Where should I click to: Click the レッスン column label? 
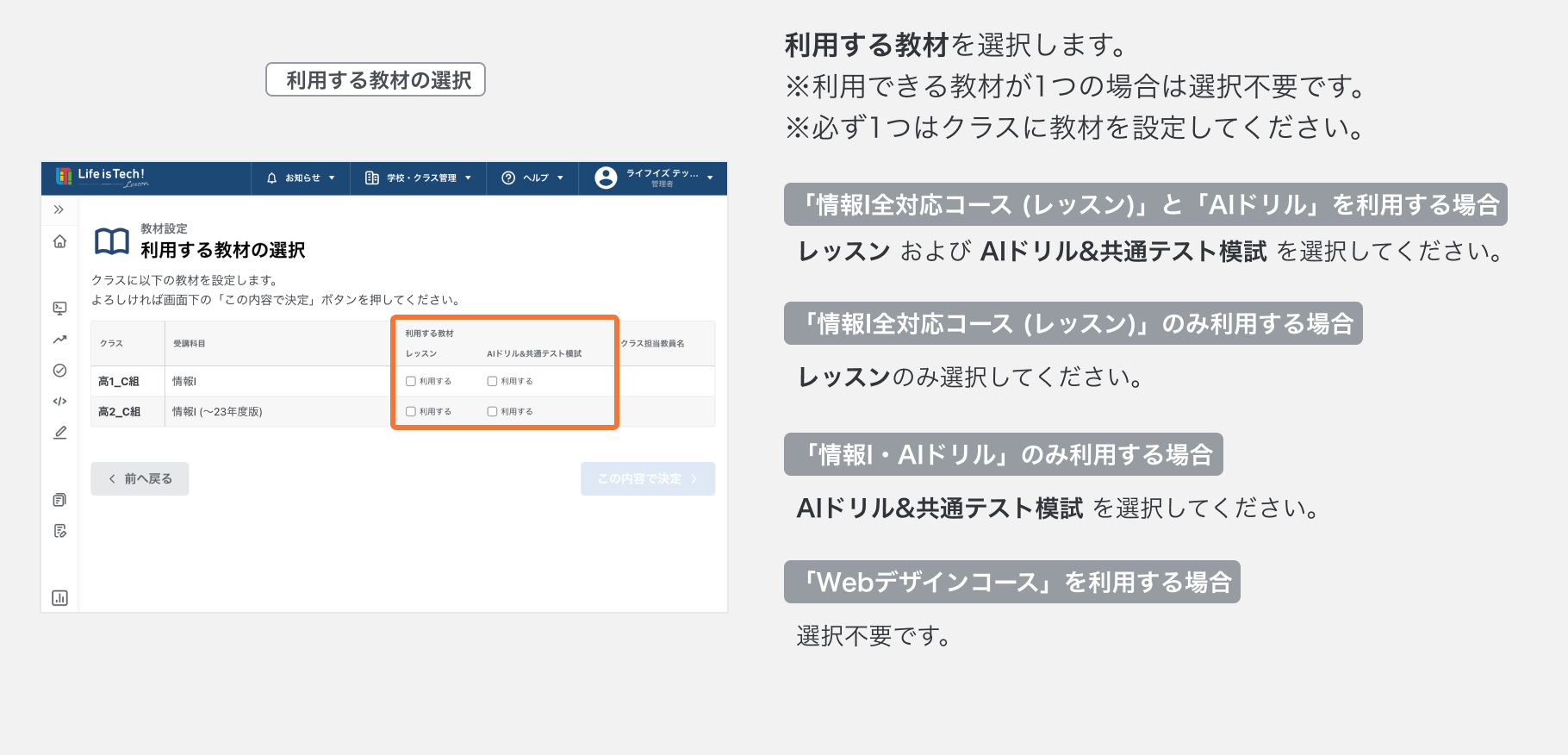pyautogui.click(x=421, y=353)
